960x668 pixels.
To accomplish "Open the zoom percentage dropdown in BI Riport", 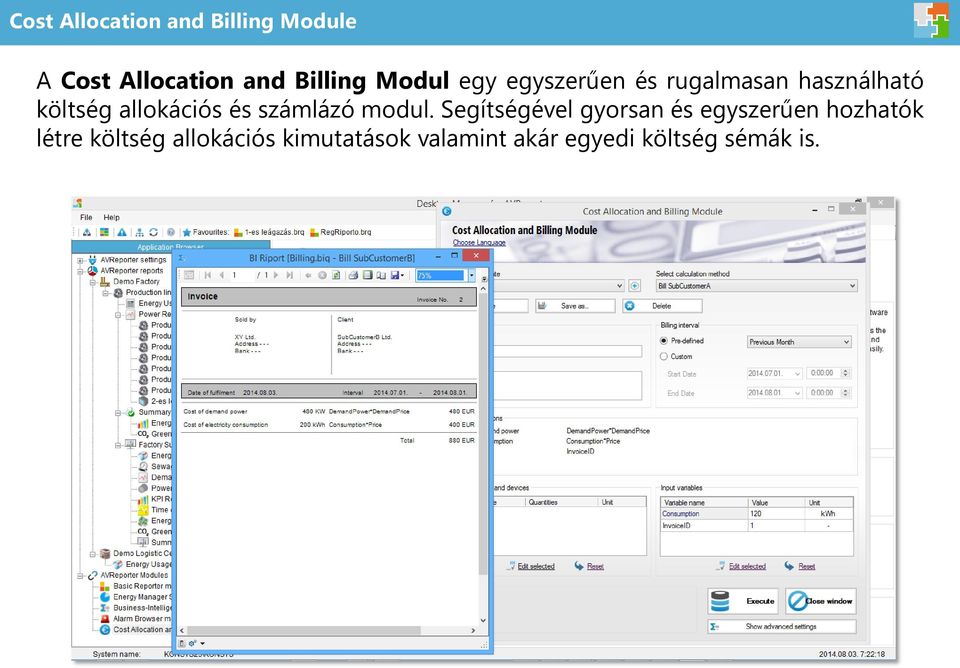I will click(471, 276).
